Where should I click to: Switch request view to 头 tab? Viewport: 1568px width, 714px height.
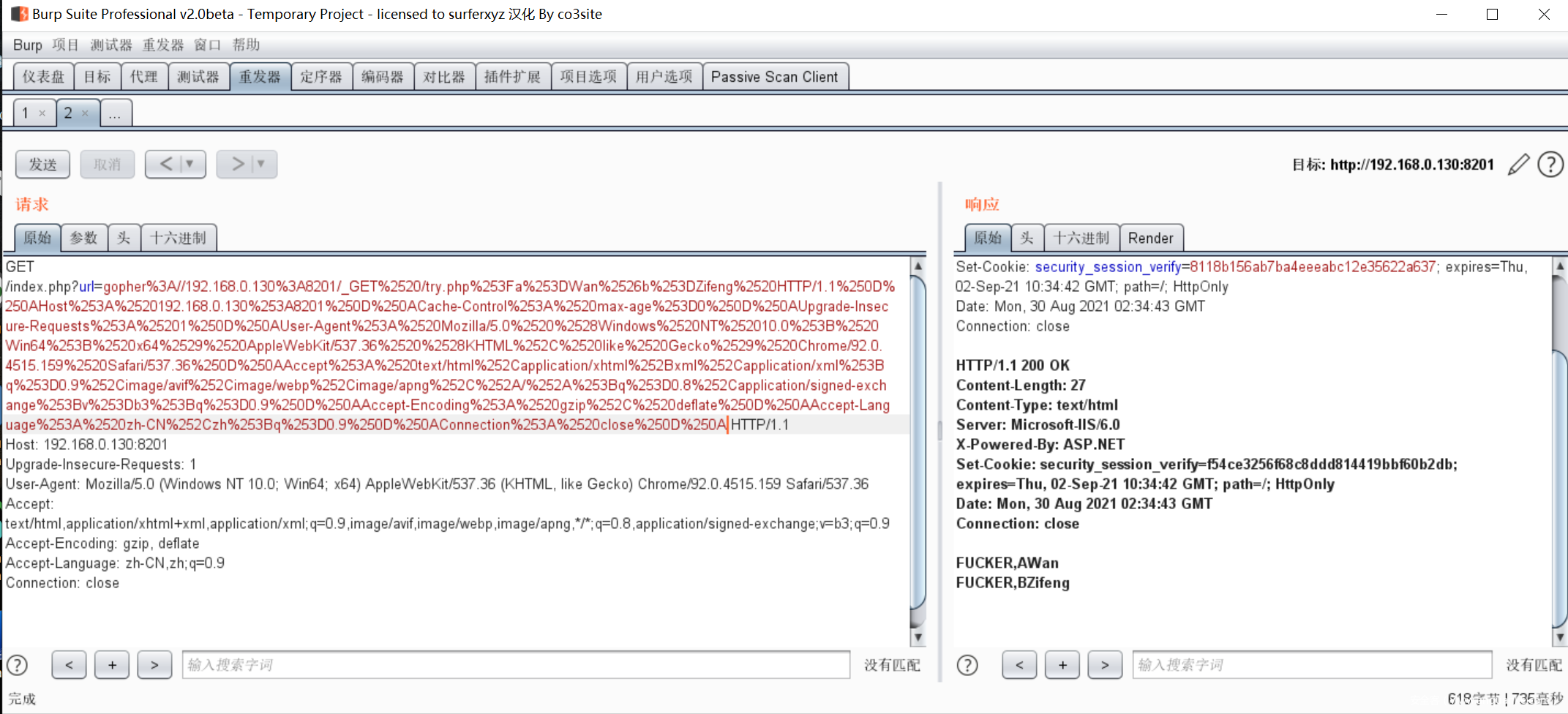click(x=124, y=238)
